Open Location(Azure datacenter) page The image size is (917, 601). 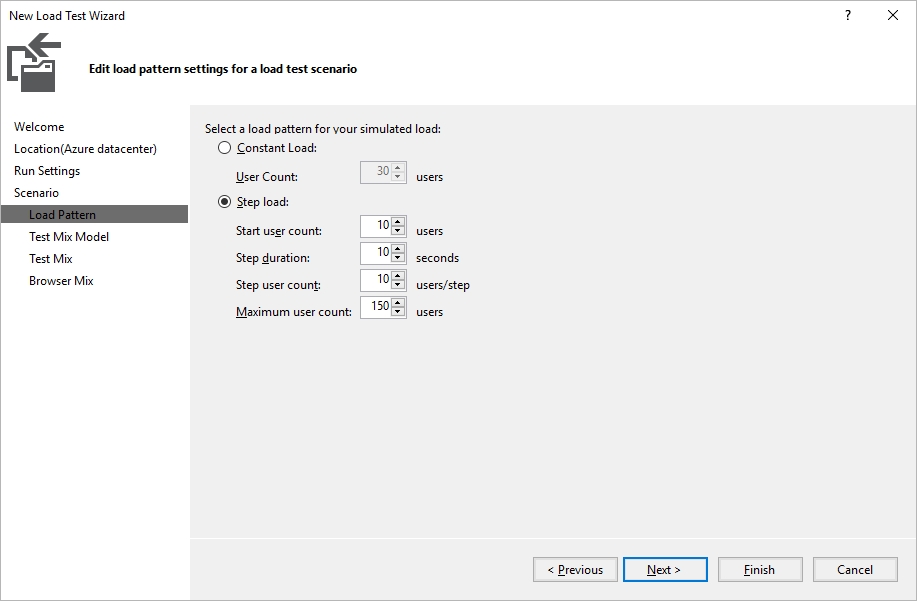pos(85,149)
